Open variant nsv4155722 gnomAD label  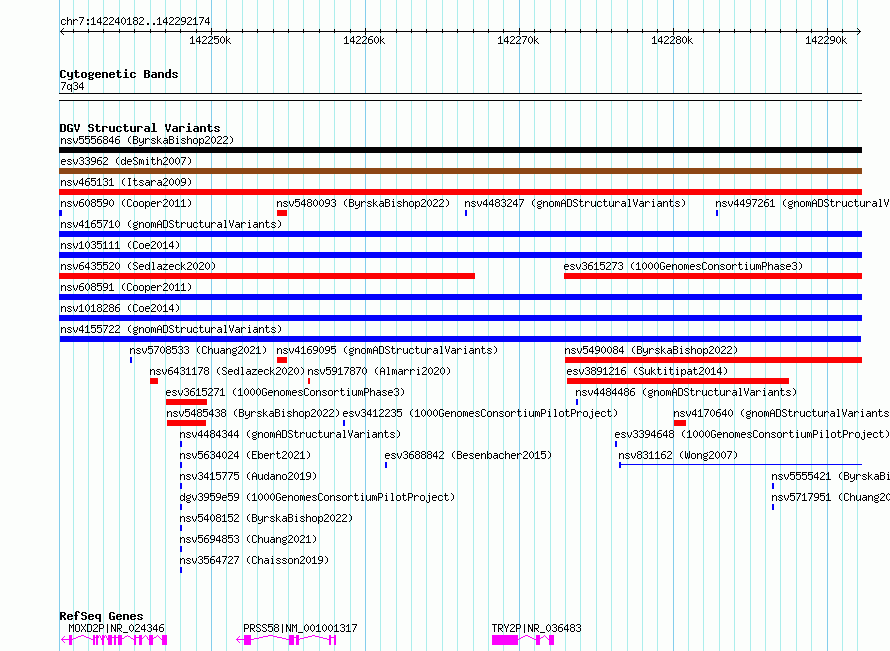(x=171, y=329)
